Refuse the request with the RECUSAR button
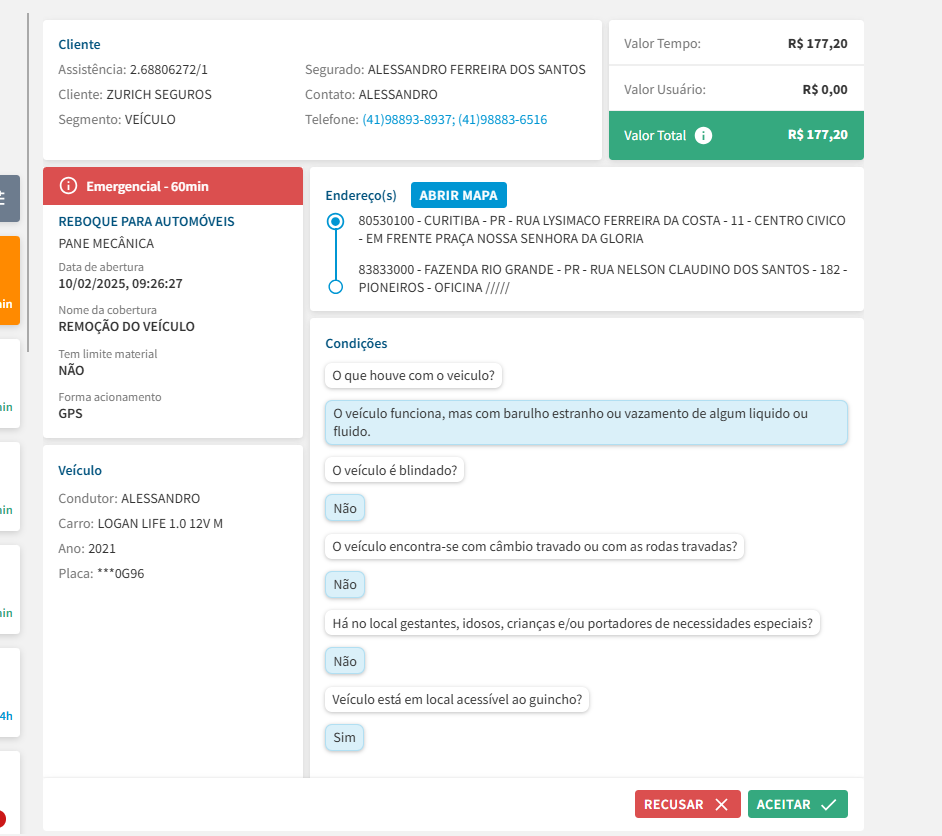 click(687, 804)
